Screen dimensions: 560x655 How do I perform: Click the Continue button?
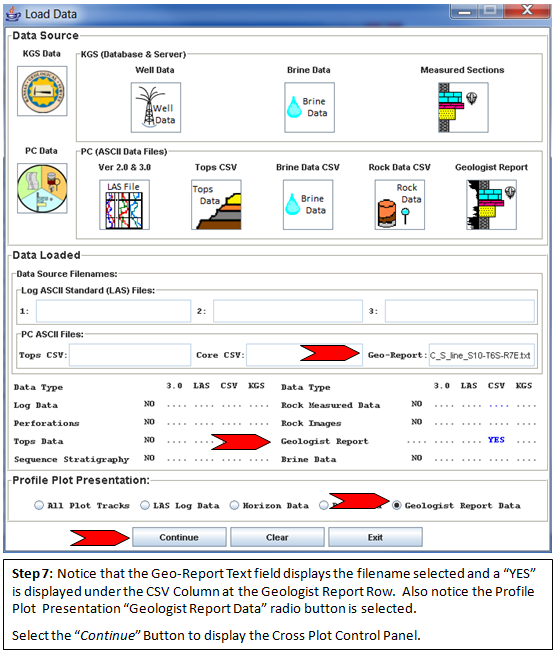pos(179,537)
